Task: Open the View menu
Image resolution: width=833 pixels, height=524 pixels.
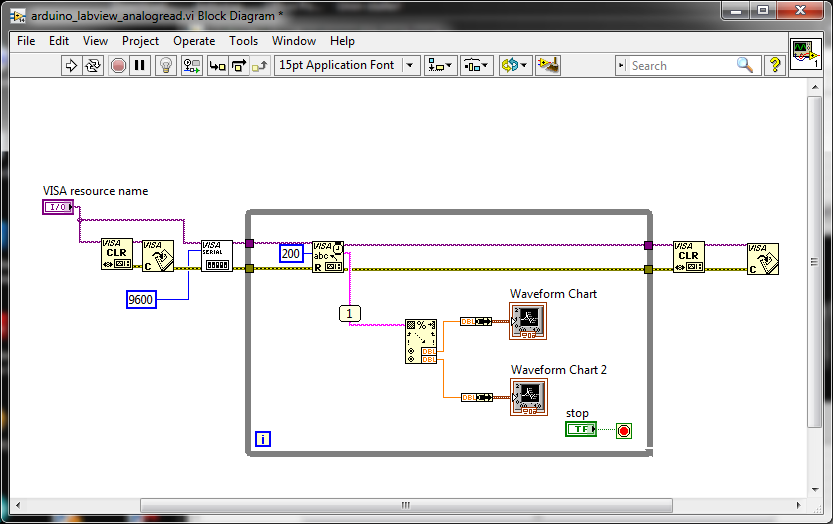Action: click(x=95, y=41)
